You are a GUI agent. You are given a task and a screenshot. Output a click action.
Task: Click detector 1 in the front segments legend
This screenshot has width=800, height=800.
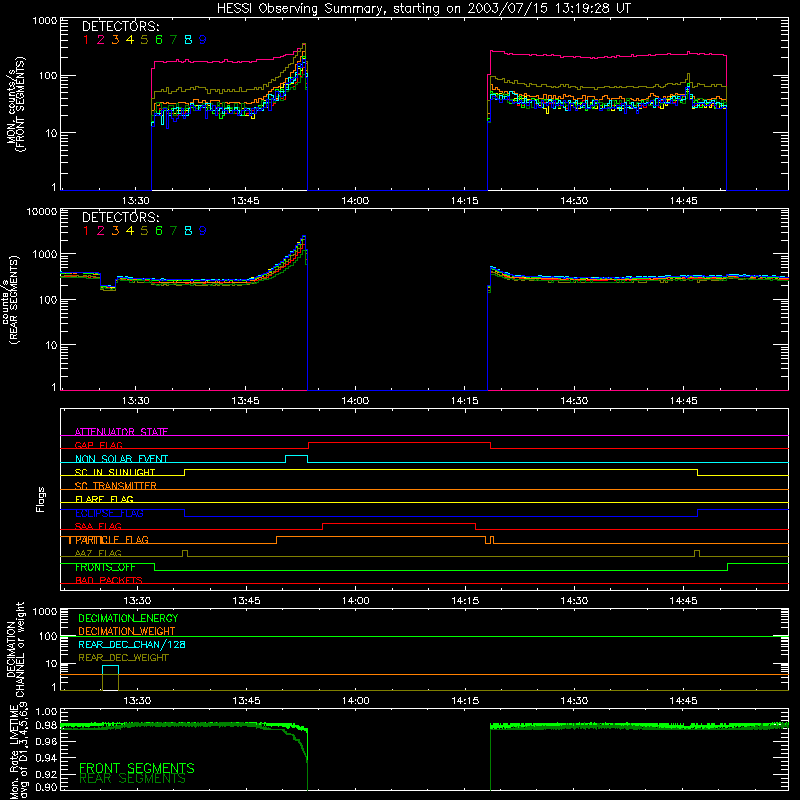(86, 40)
